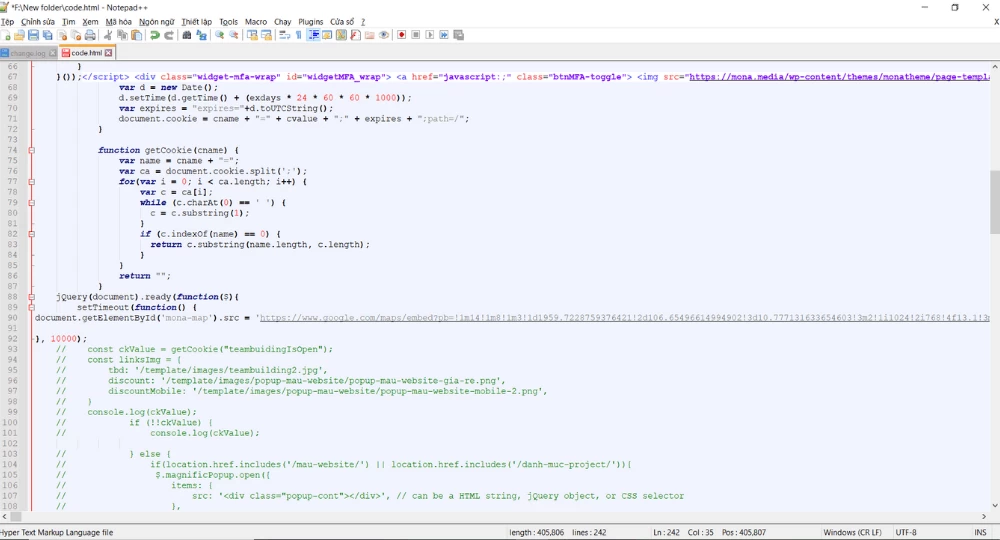Click the vertical scrollbar down arrow

(x=994, y=506)
